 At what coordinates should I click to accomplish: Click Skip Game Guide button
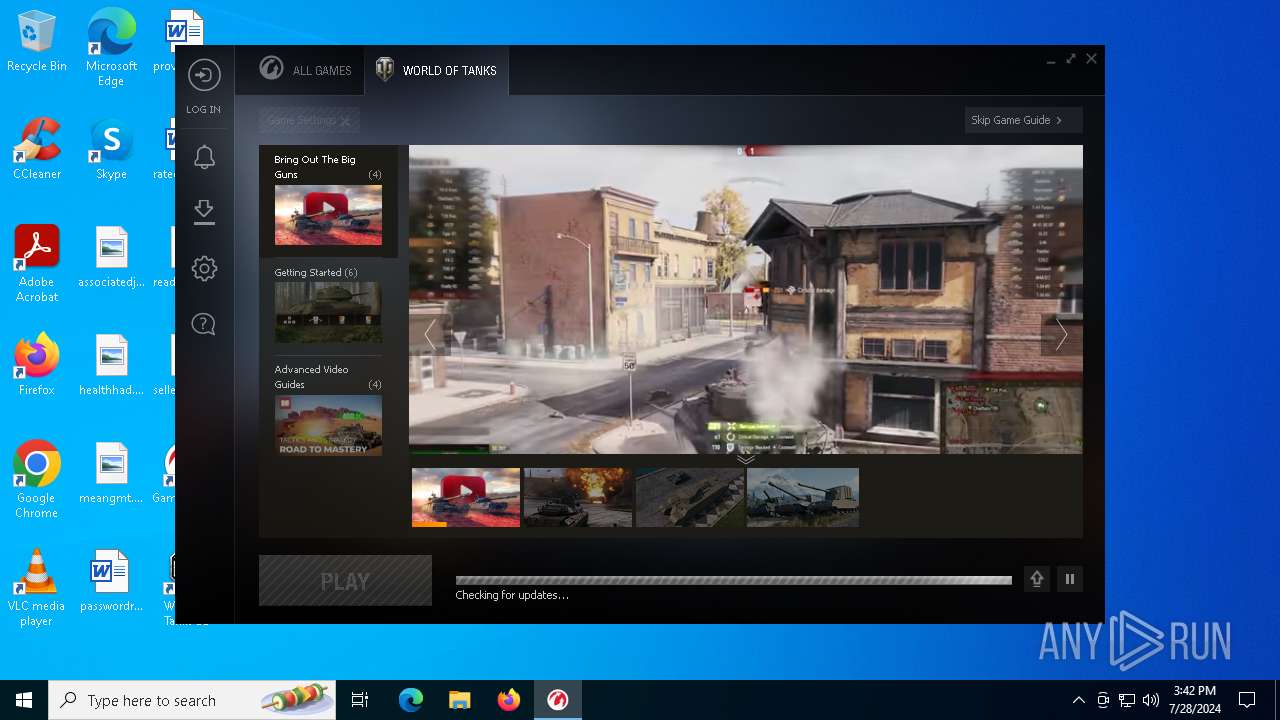point(1023,120)
